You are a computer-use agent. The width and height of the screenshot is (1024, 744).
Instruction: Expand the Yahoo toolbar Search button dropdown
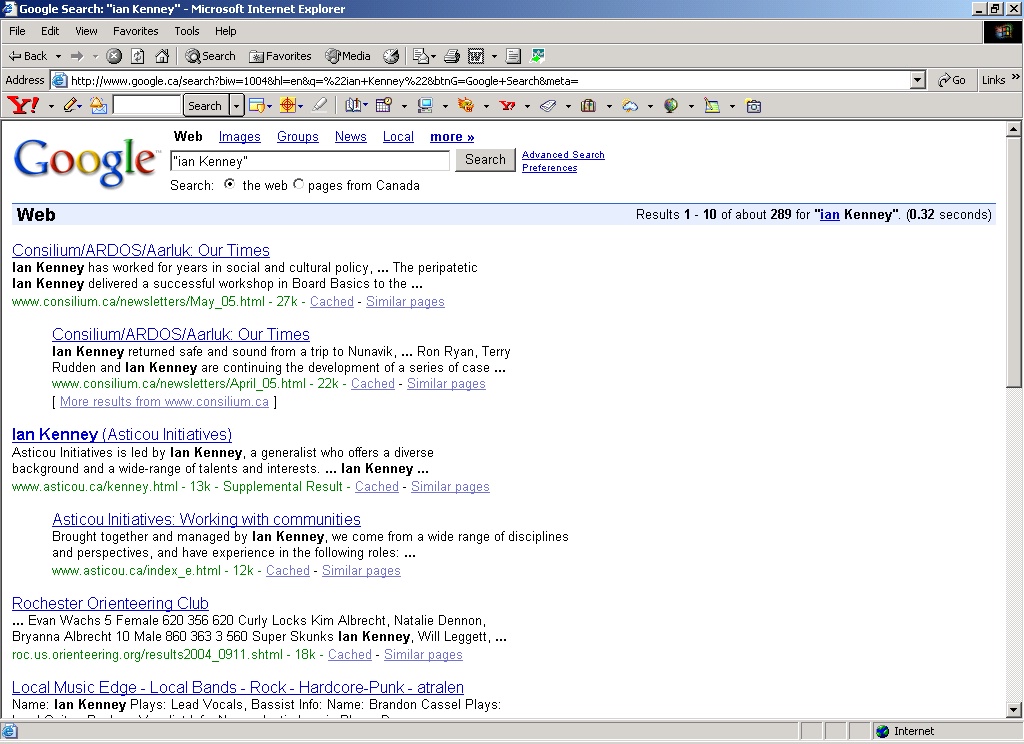coord(236,105)
